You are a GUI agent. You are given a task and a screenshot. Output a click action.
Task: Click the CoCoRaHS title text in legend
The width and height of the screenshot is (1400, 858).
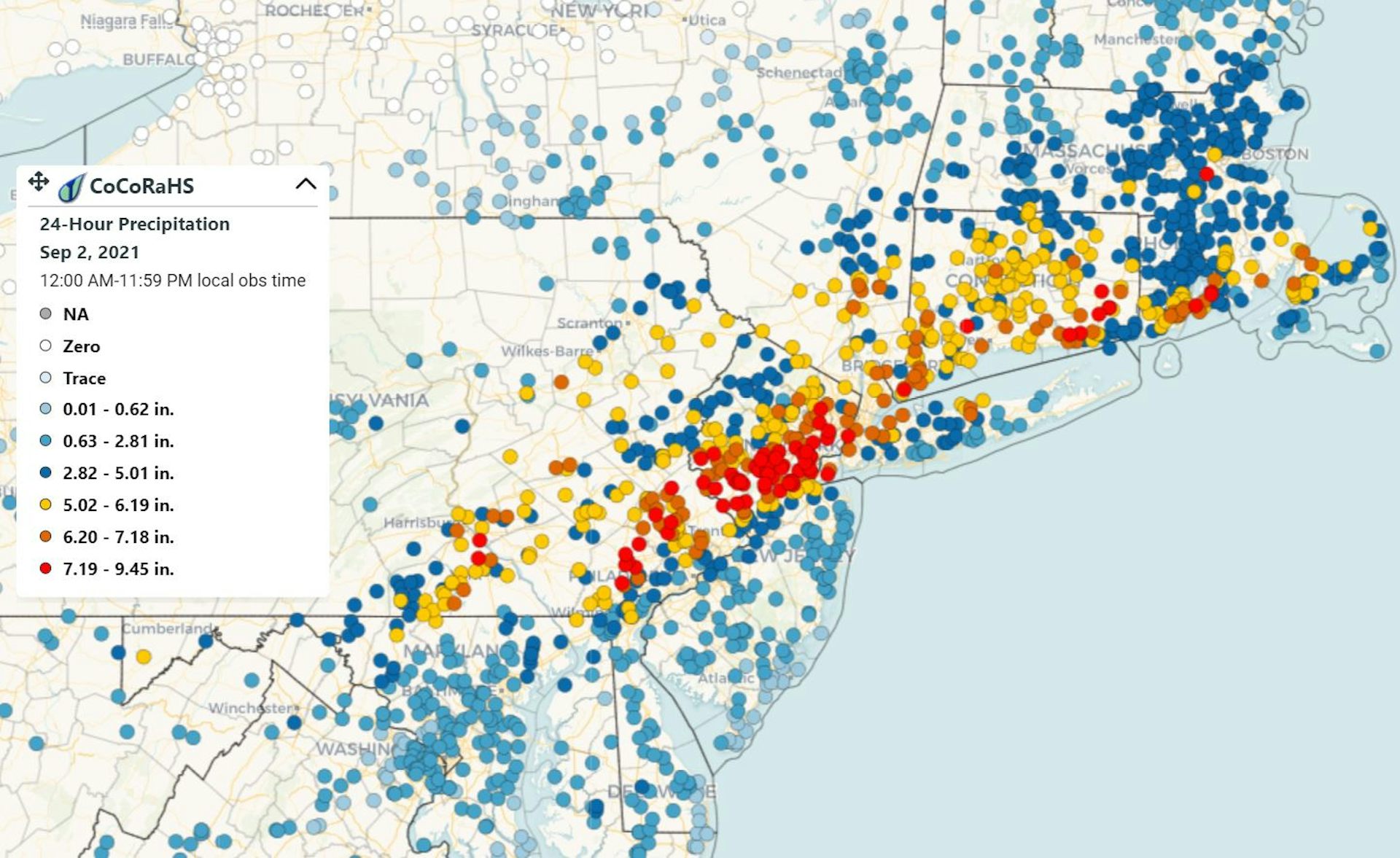pos(141,187)
